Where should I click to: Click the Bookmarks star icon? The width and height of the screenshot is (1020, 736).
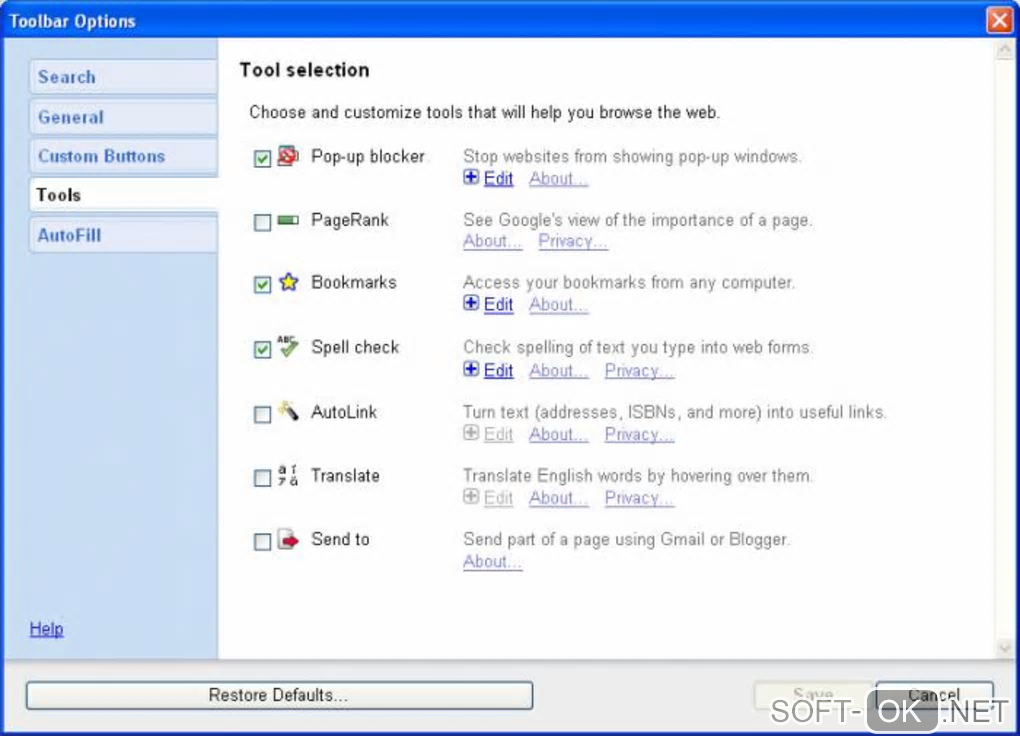288,282
